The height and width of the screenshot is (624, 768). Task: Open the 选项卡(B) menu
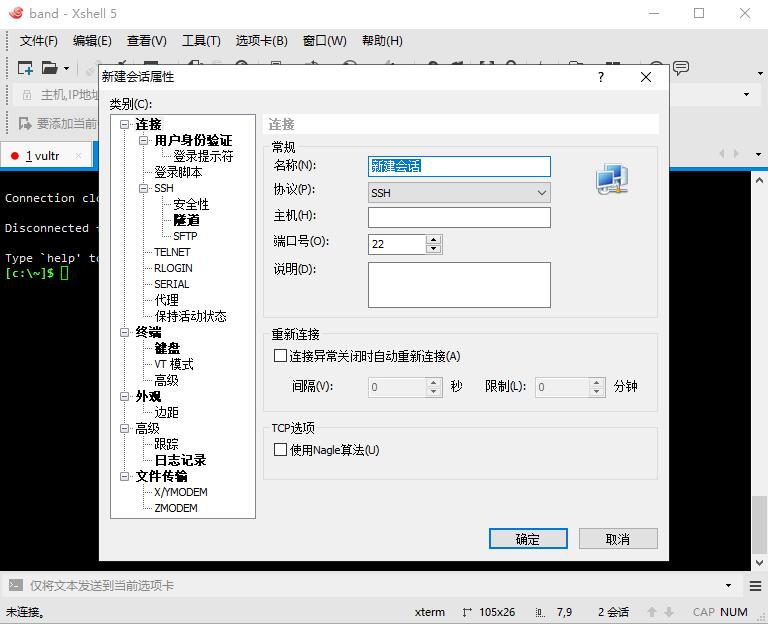262,41
